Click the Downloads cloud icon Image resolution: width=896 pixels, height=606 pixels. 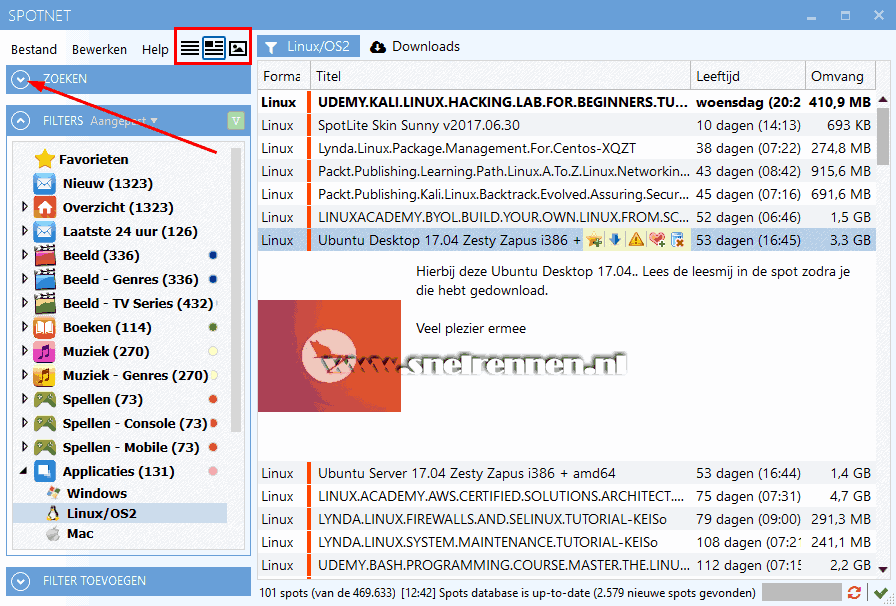point(378,47)
